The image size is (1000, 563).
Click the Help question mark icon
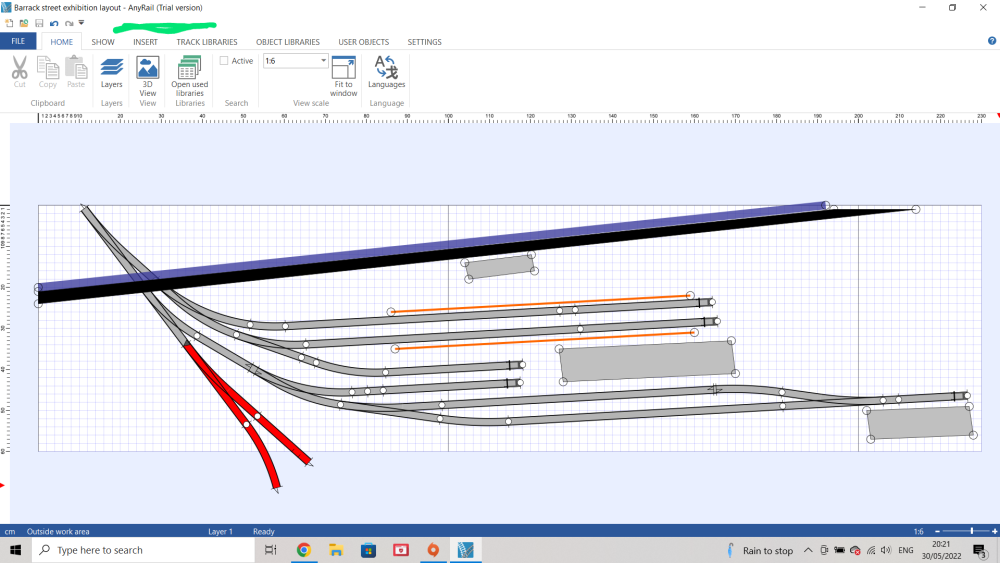pyautogui.click(x=991, y=41)
